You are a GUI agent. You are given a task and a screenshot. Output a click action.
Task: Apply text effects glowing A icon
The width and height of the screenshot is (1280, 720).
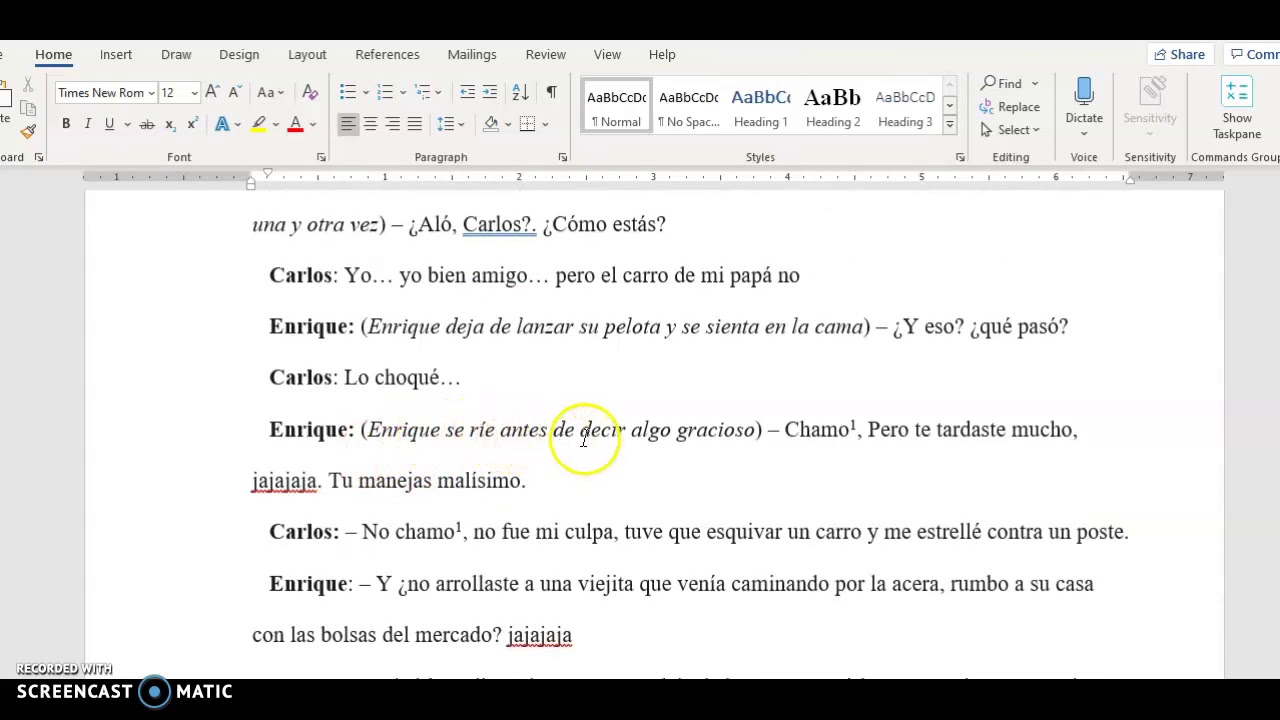pyautogui.click(x=222, y=124)
